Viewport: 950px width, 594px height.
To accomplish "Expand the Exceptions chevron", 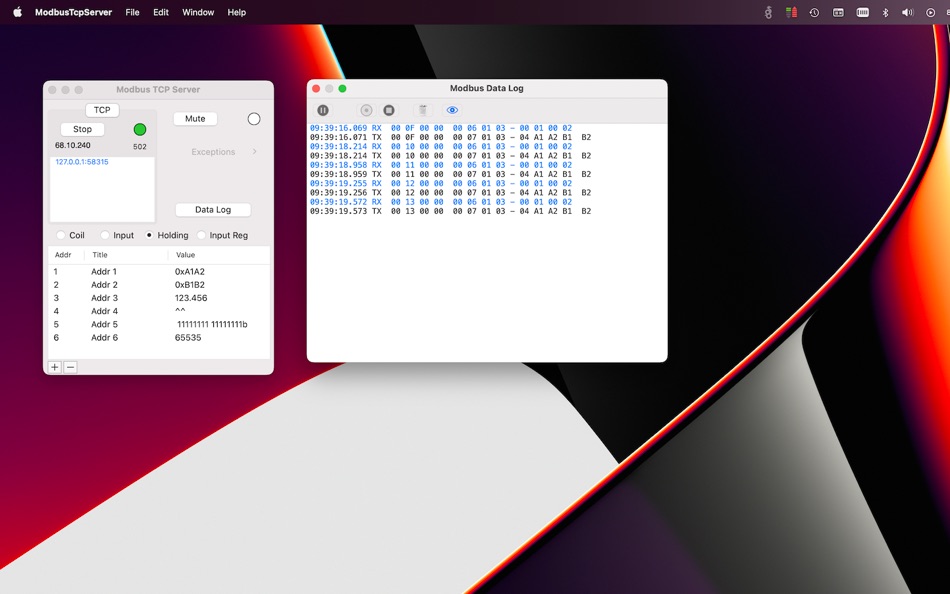I will [x=254, y=152].
